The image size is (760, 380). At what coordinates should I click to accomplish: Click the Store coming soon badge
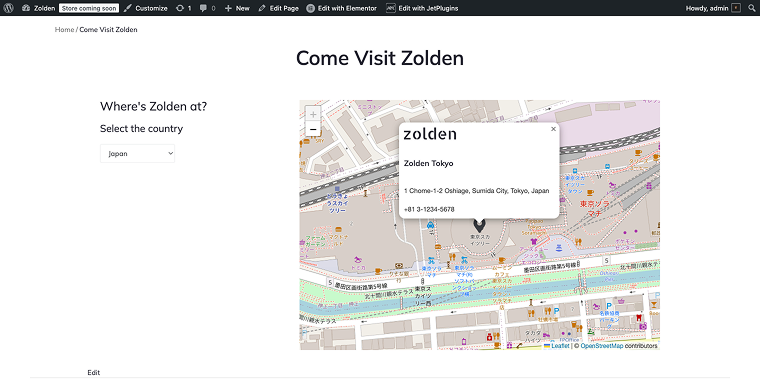[89, 8]
